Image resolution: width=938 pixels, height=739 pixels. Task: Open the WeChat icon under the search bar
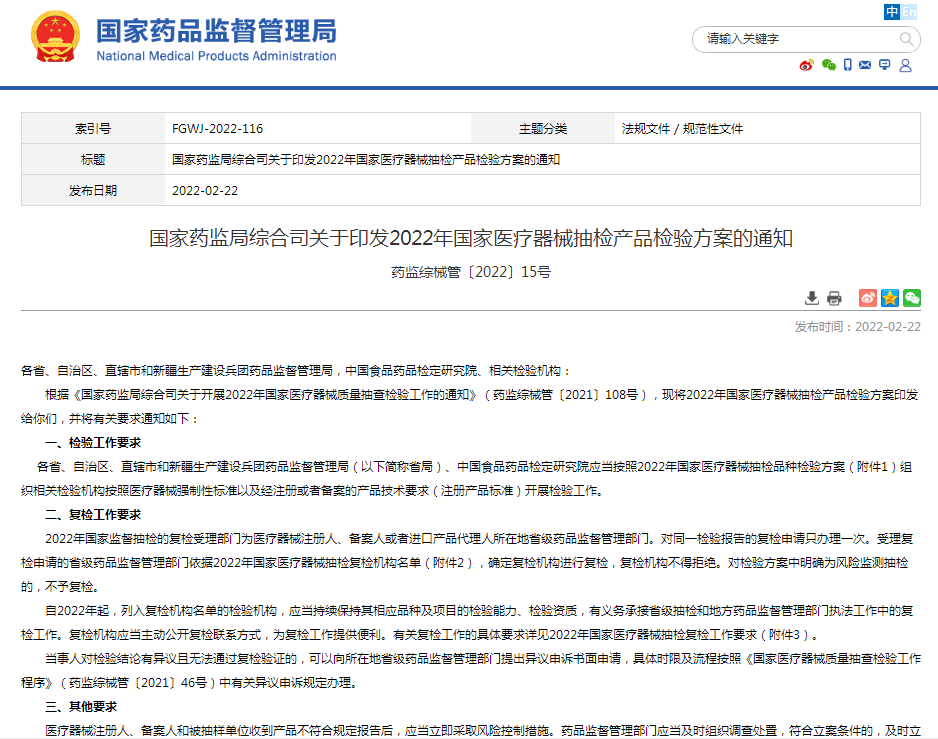click(828, 65)
